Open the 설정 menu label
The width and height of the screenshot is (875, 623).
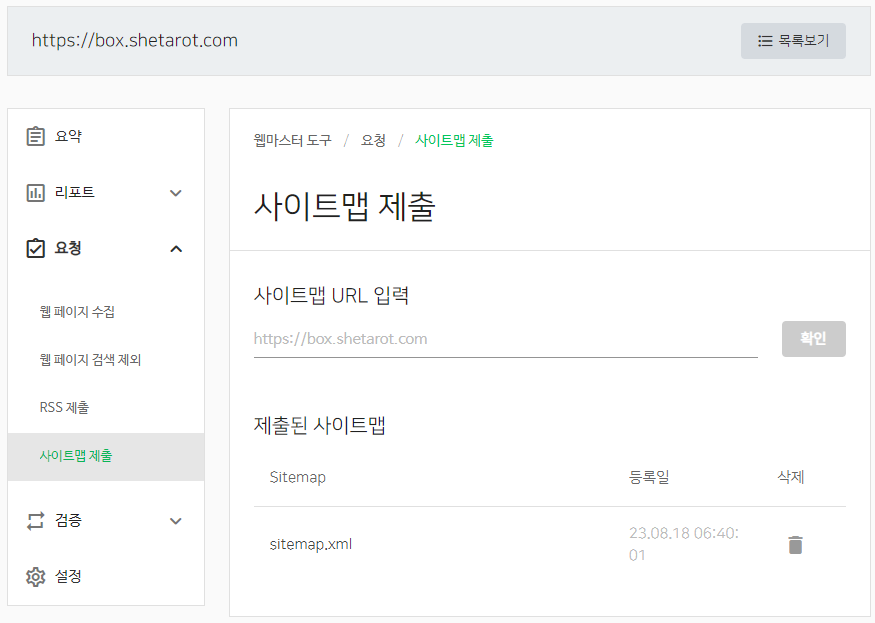68,577
